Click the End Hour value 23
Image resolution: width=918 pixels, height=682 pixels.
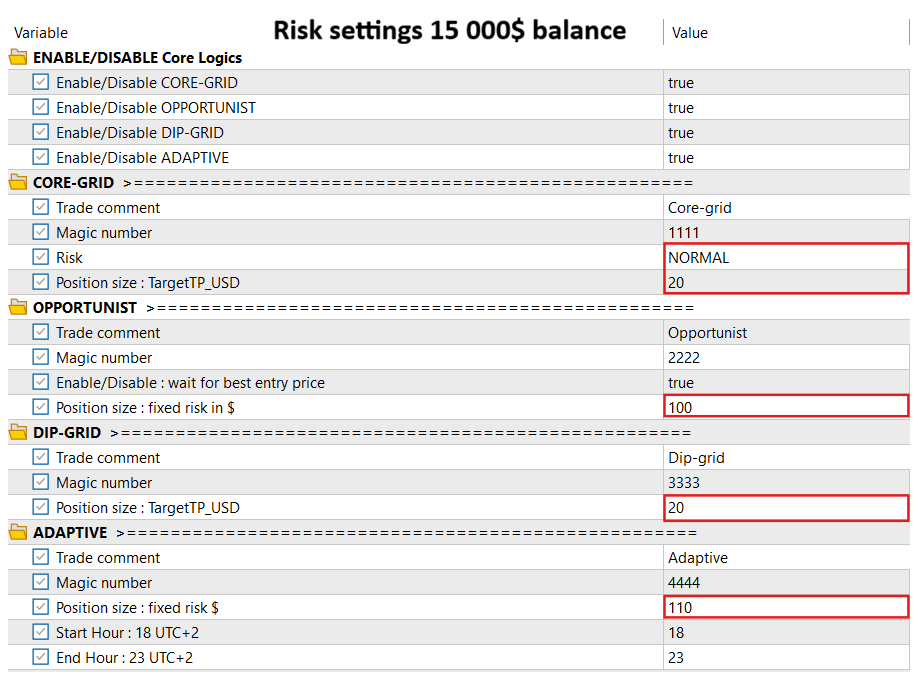pyautogui.click(x=785, y=657)
